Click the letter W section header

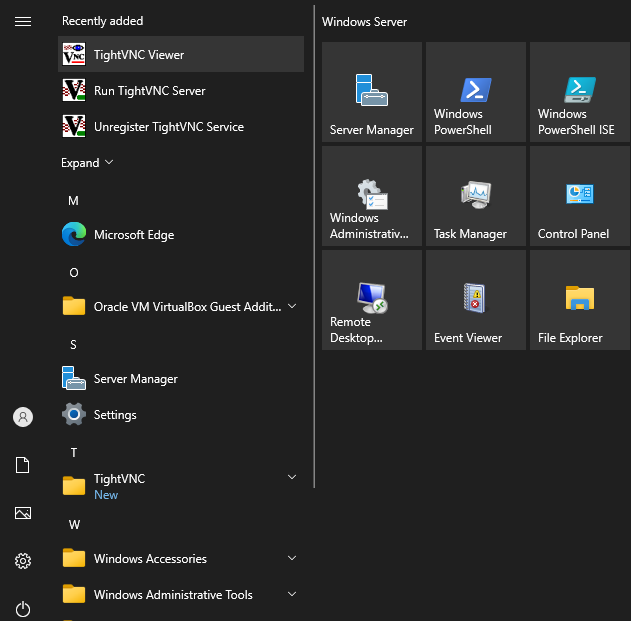pyautogui.click(x=74, y=524)
